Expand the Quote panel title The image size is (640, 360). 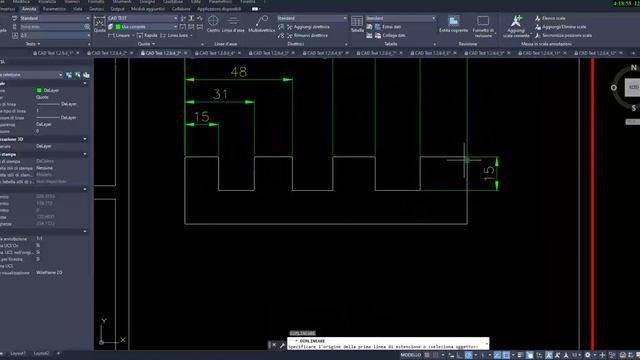(x=146, y=44)
